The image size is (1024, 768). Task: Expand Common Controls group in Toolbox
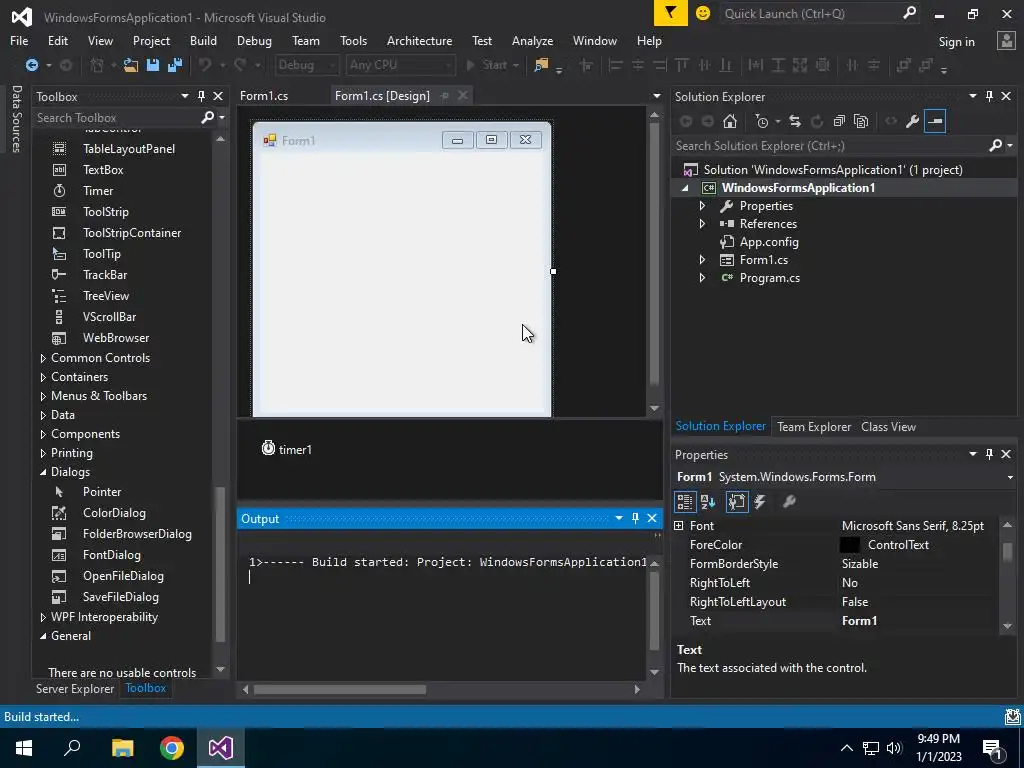click(43, 359)
